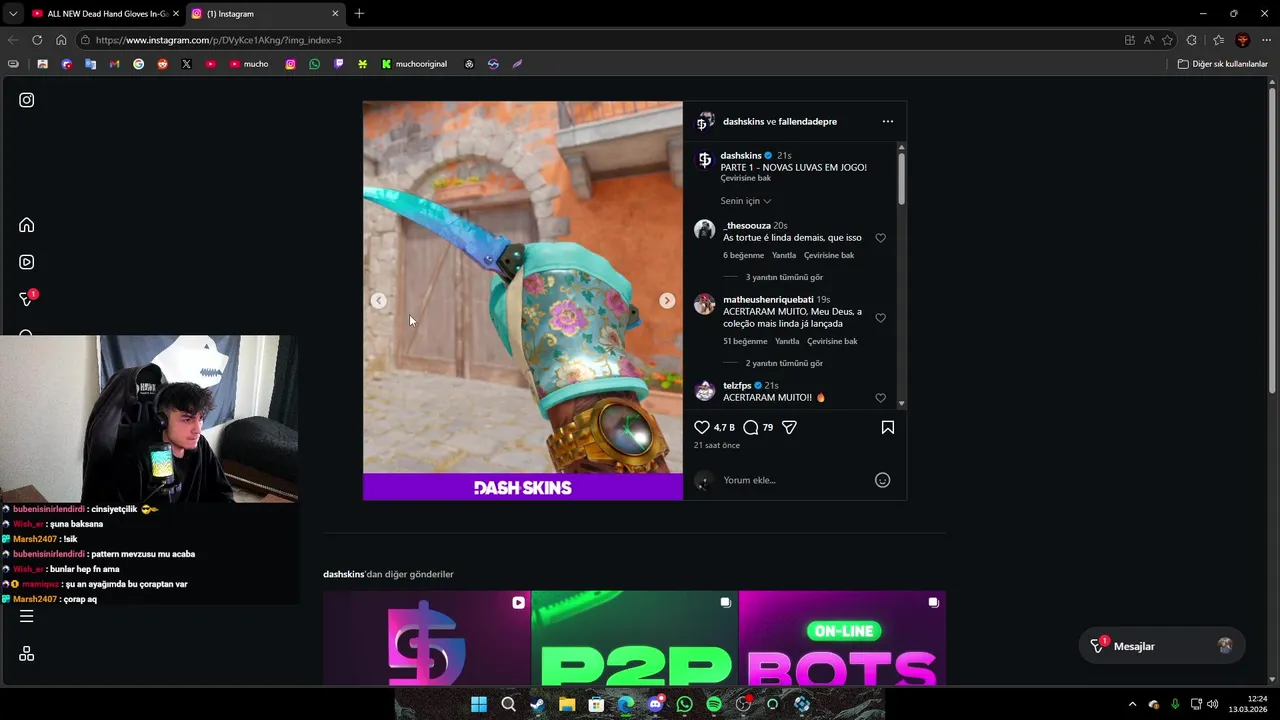This screenshot has width=1280, height=720.
Task: Open the hamburger More menu in sidebar
Action: tap(27, 616)
